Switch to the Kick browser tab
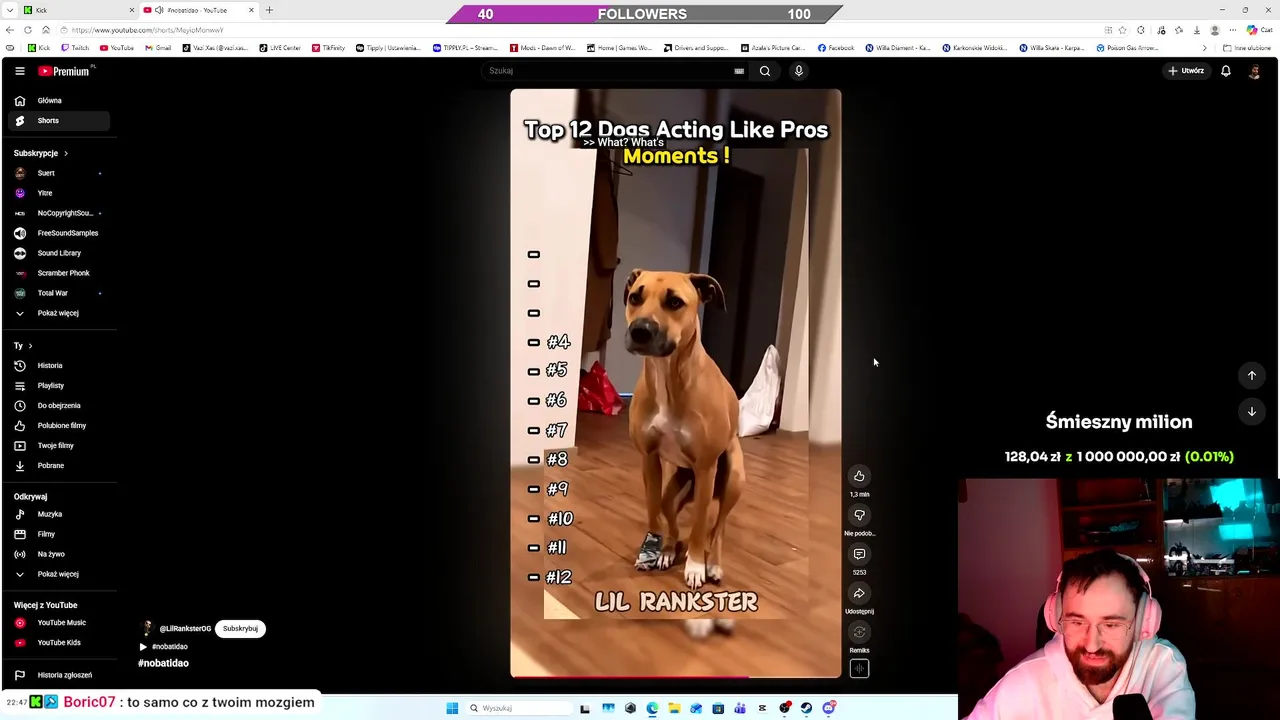The image size is (1280, 720). coord(80,10)
